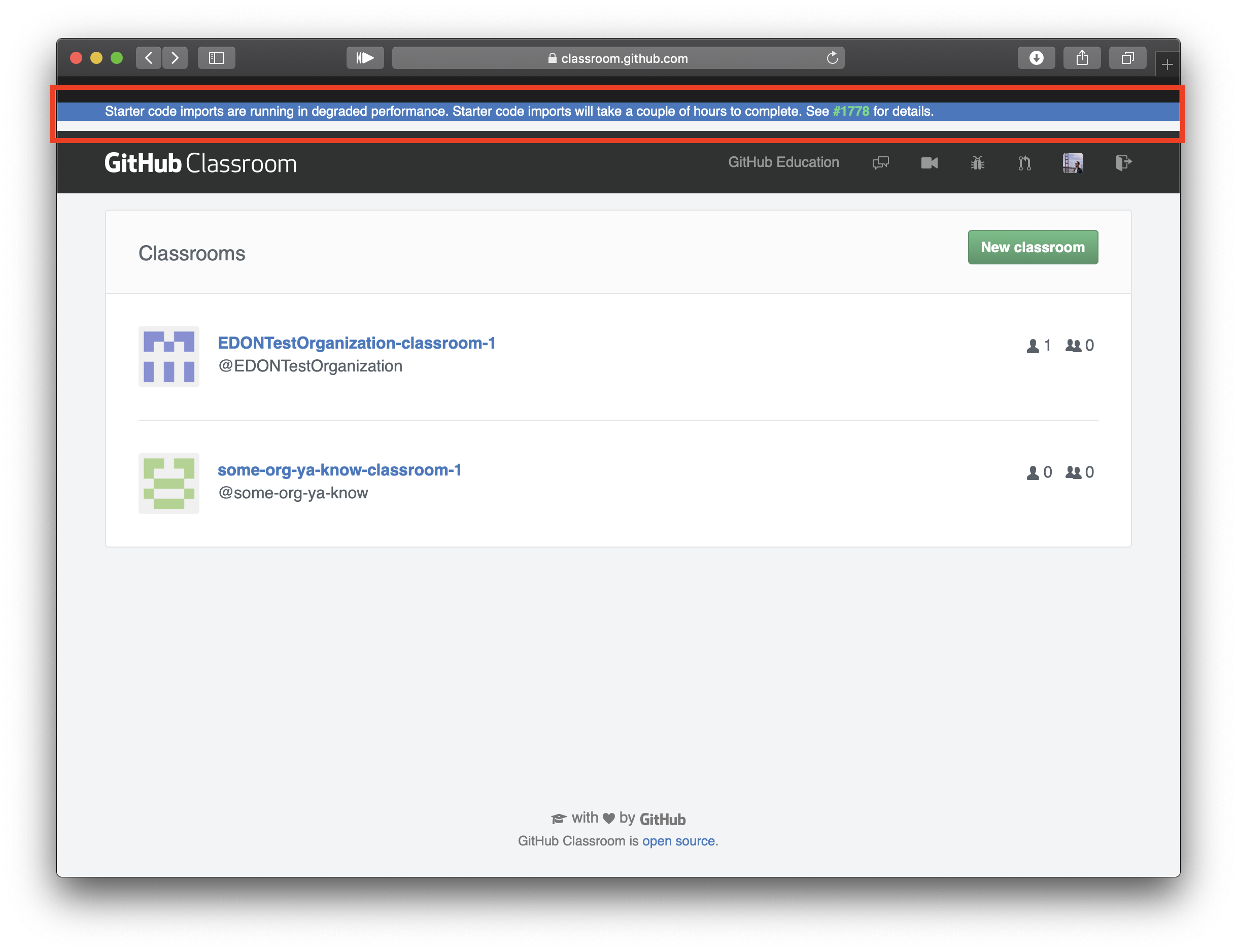Click the Safari share icon
The image size is (1237, 952).
(x=1082, y=58)
